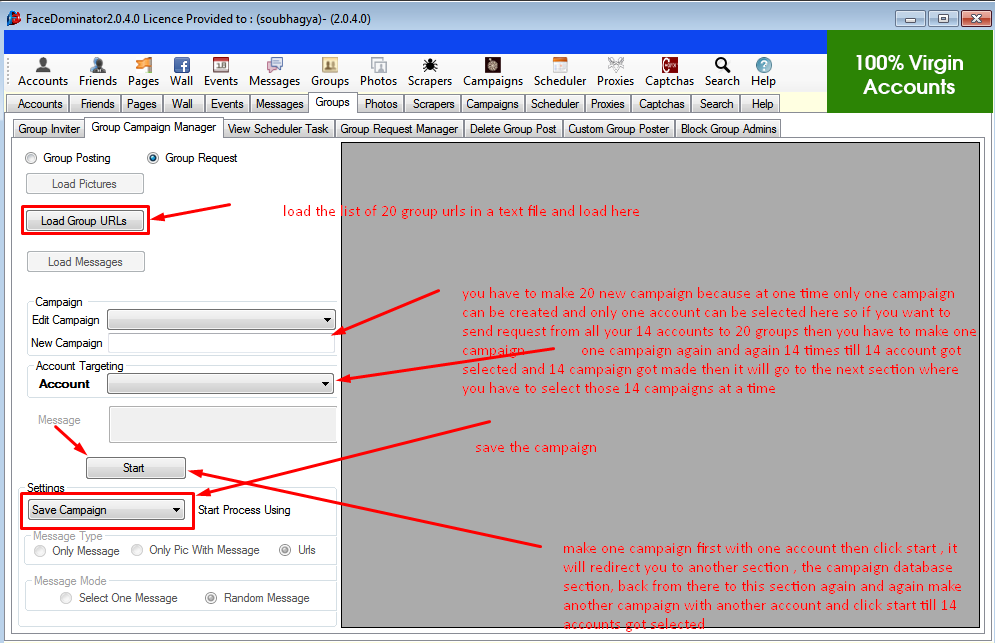Switch to the Photos main tab
The image size is (995, 643).
381,104
